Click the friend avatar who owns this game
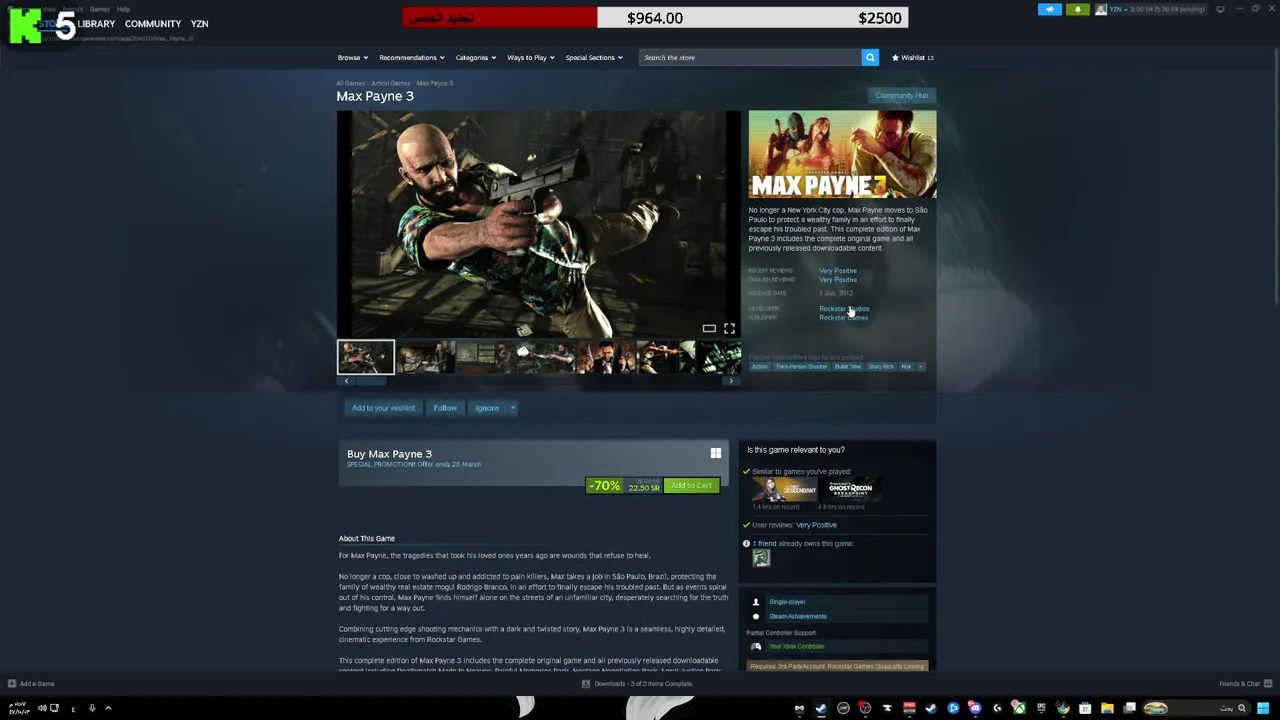Screen dimensions: 1280x720 click(x=761, y=558)
